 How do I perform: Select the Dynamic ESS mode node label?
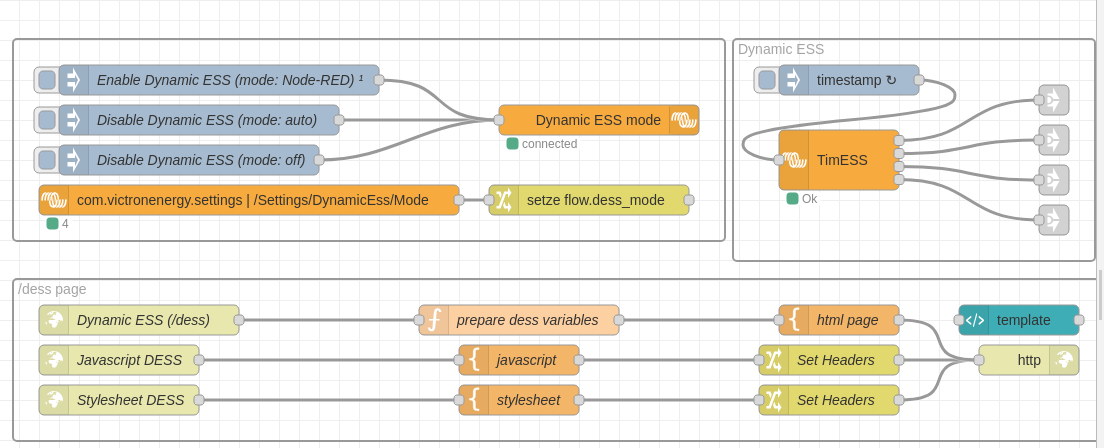(x=598, y=120)
